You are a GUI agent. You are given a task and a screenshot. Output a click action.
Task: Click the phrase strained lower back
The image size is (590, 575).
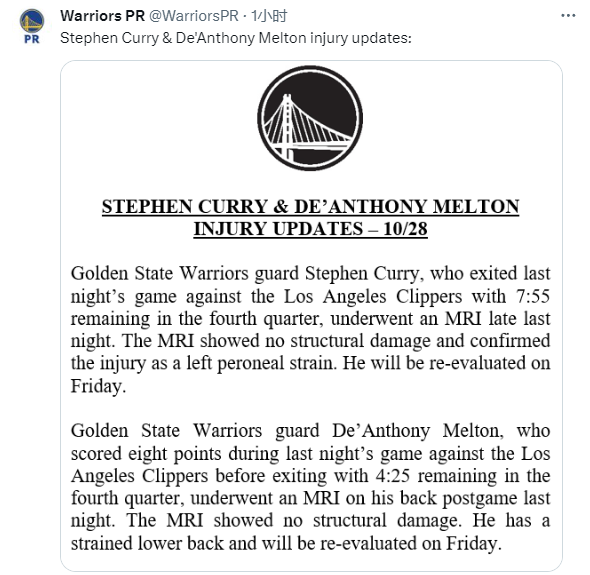(147, 543)
